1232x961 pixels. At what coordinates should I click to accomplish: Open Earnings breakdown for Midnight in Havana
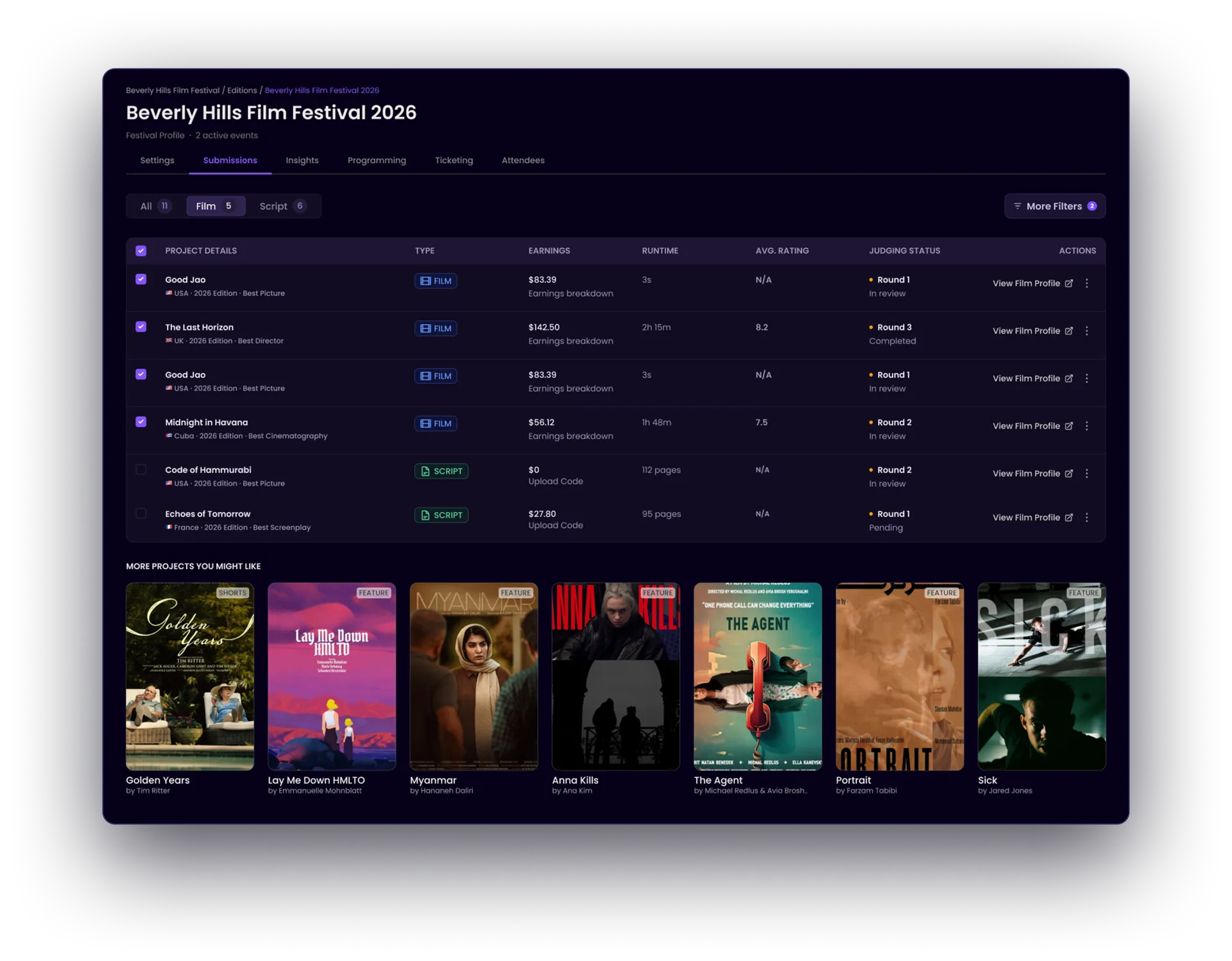point(570,436)
